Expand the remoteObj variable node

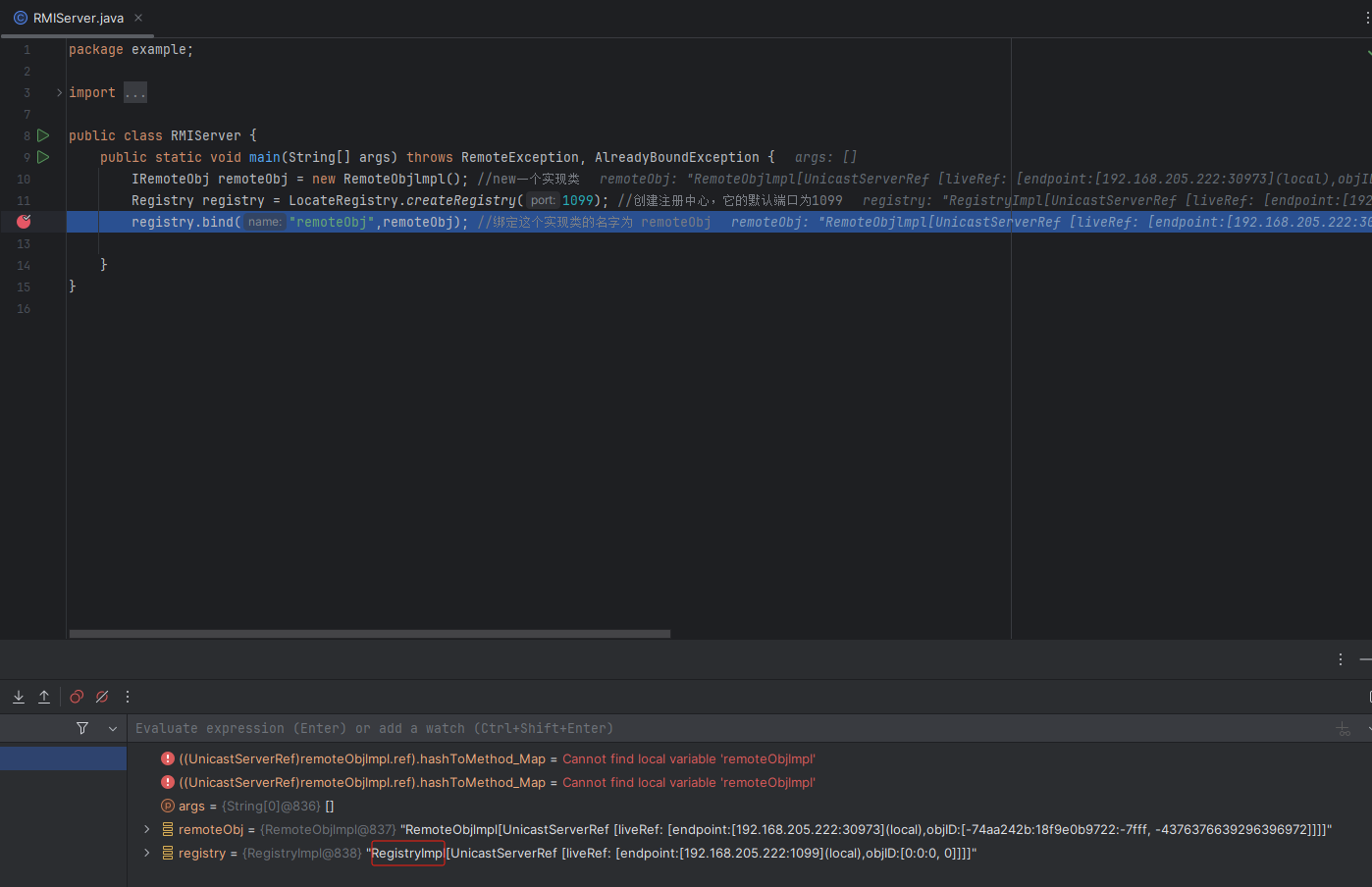click(147, 829)
